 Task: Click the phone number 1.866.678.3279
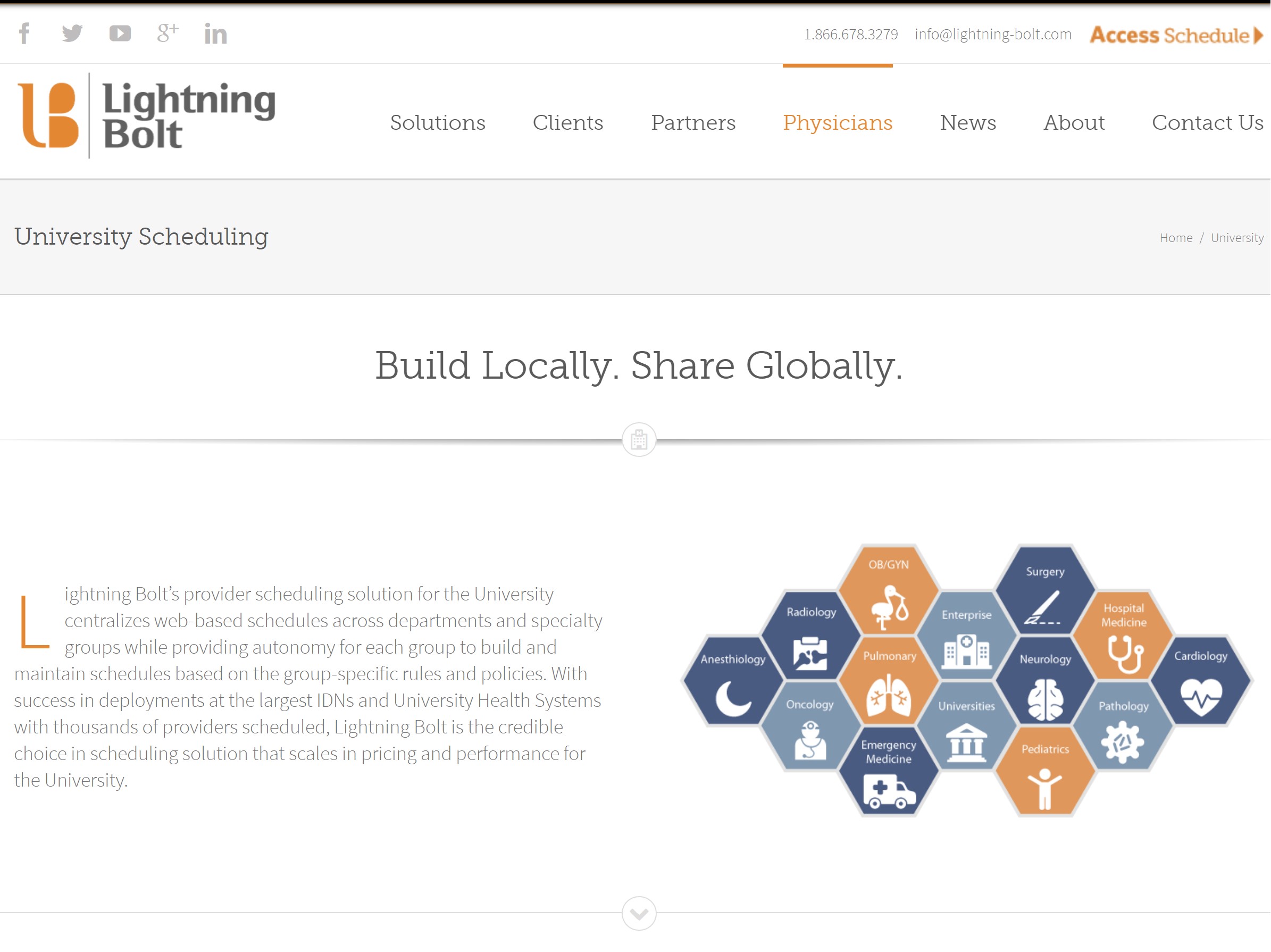point(850,35)
